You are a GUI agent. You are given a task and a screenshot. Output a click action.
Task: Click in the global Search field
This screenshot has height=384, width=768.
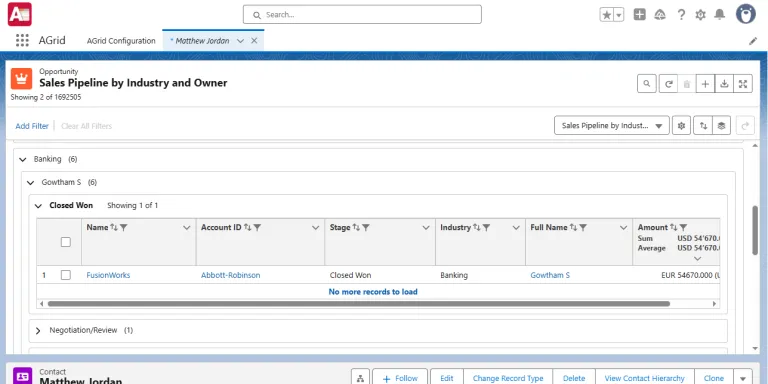362,15
